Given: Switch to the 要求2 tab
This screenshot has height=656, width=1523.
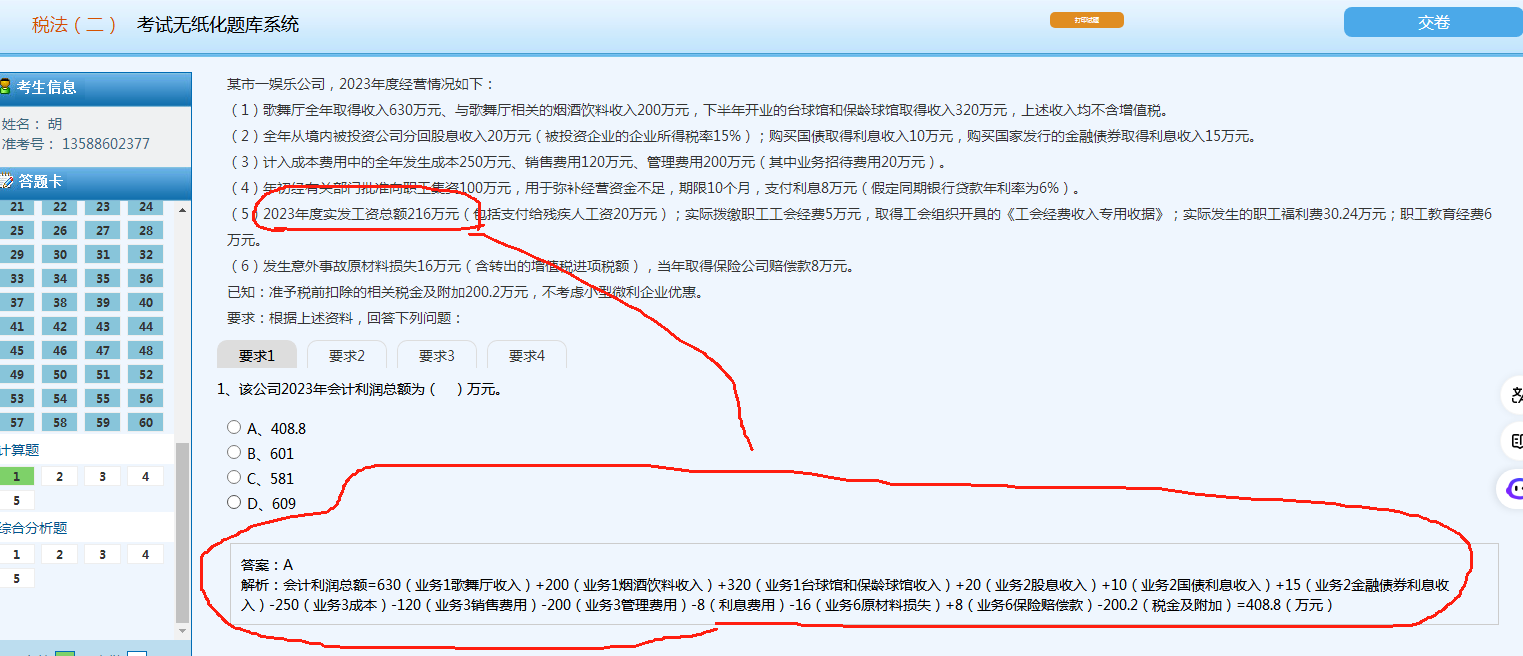Looking at the screenshot, I should [347, 355].
